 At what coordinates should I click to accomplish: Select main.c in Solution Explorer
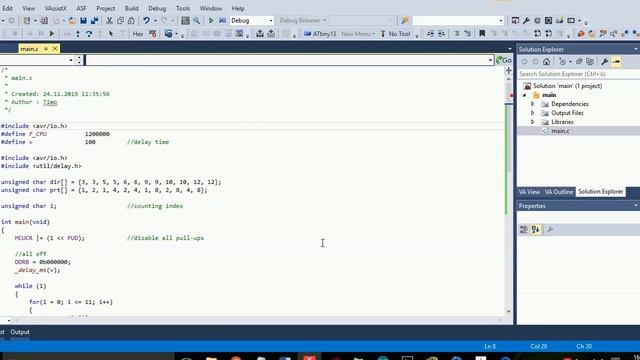click(560, 131)
